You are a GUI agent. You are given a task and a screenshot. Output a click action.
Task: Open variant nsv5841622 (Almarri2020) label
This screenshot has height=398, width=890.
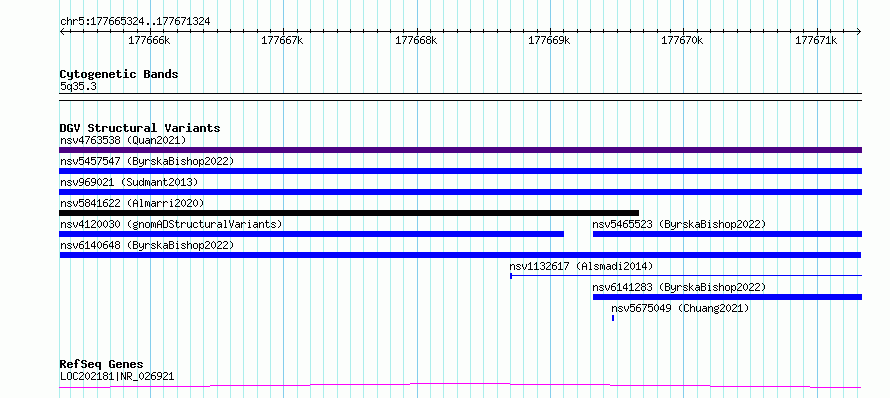click(x=132, y=203)
